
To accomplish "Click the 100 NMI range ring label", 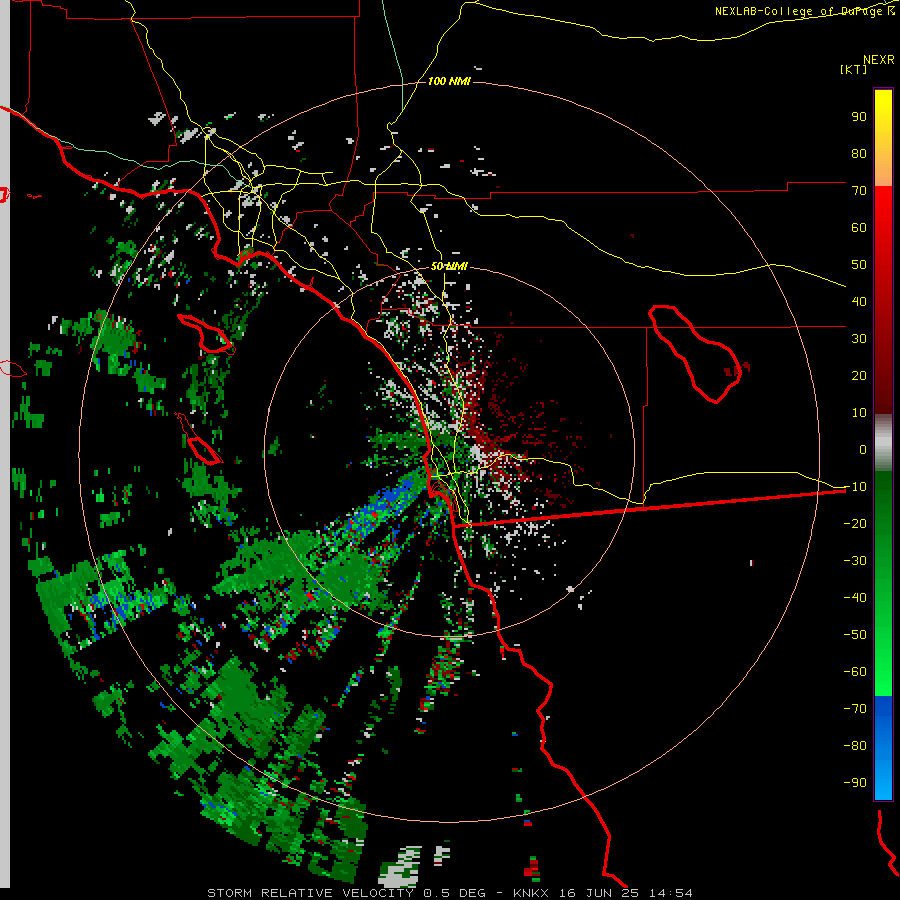I will 449,81.
